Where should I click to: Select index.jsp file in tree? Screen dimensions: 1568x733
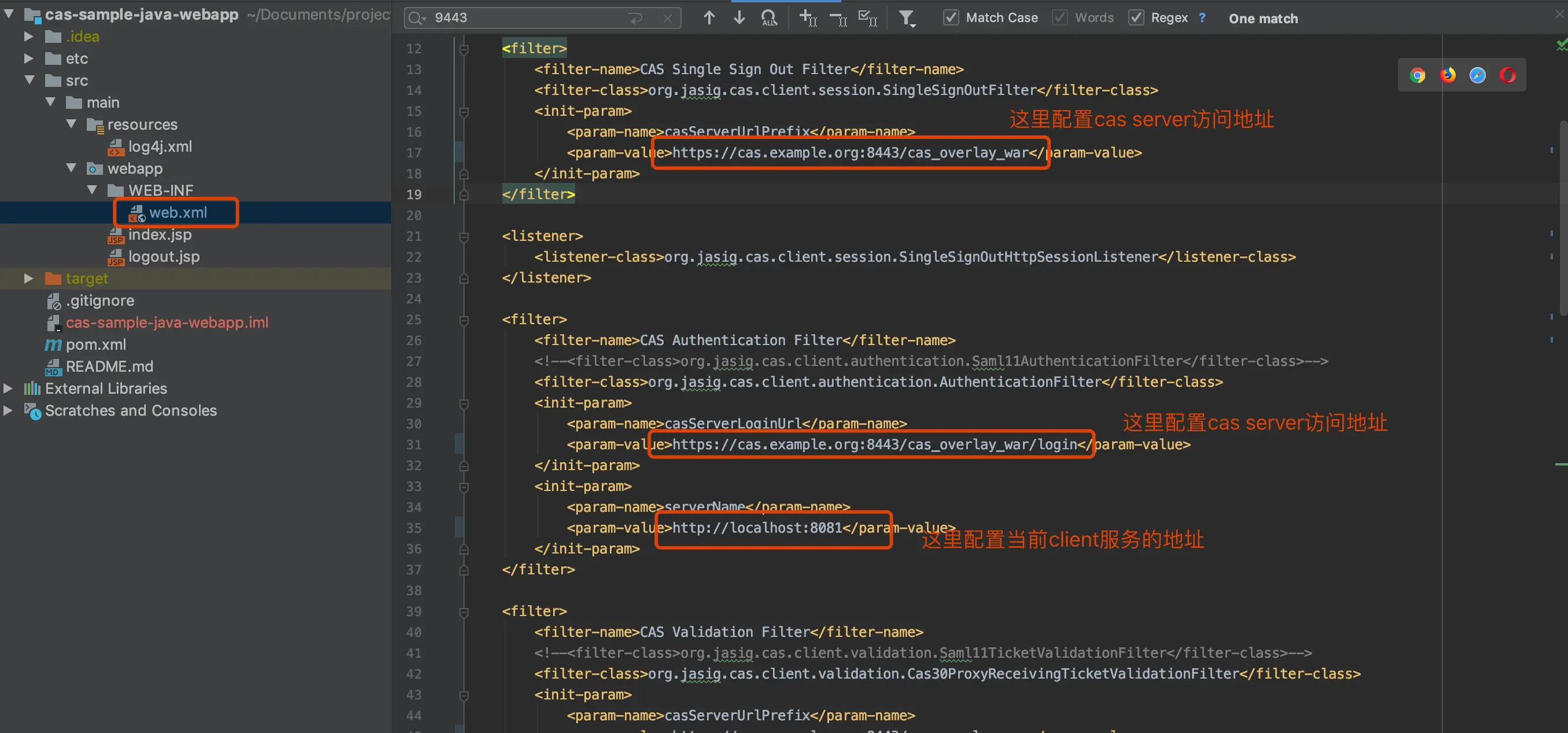[x=160, y=234]
